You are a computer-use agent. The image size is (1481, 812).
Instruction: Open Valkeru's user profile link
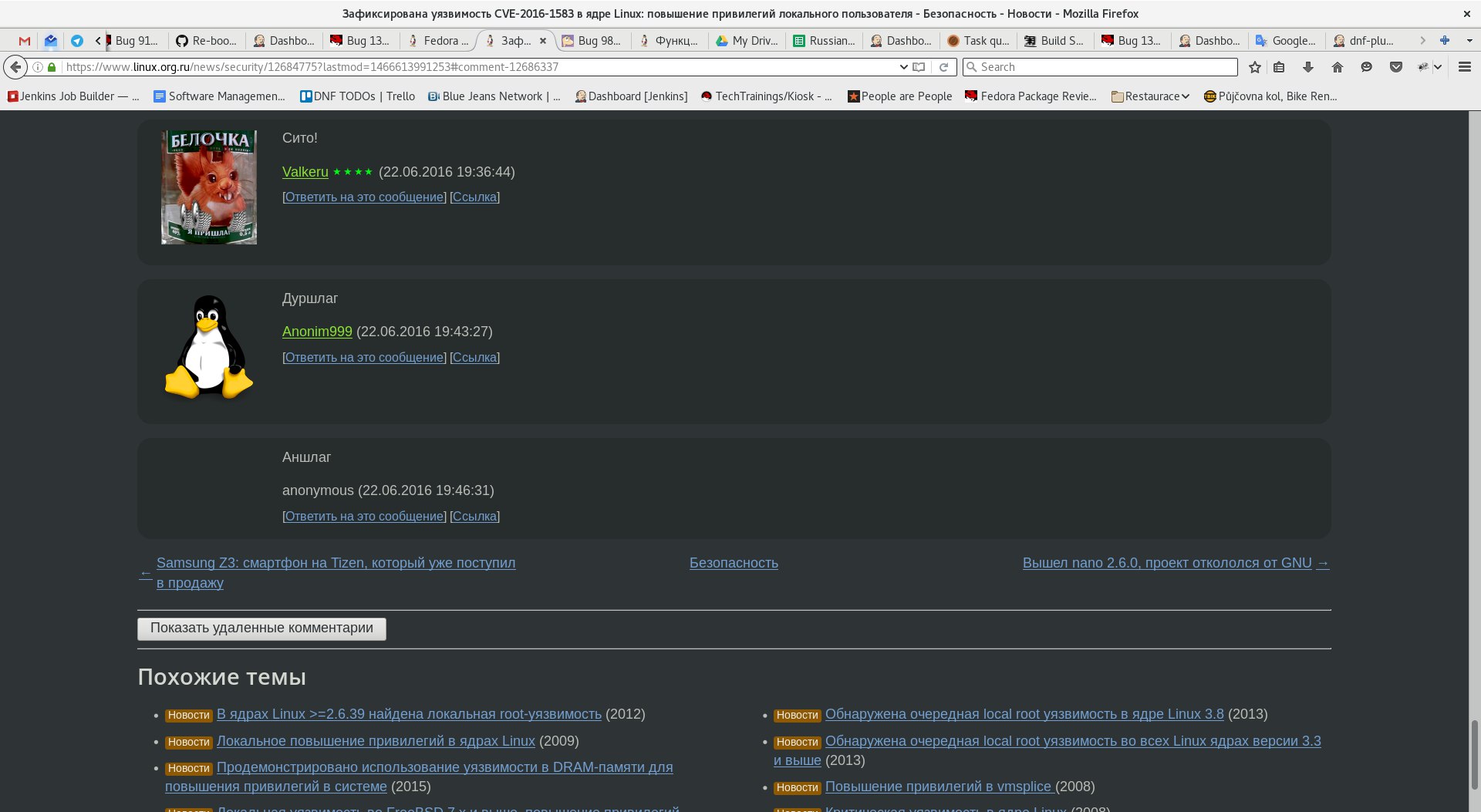pos(305,172)
